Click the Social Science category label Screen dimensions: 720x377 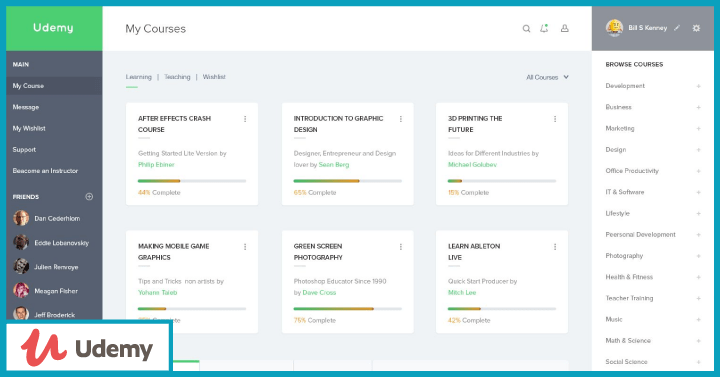(626, 362)
